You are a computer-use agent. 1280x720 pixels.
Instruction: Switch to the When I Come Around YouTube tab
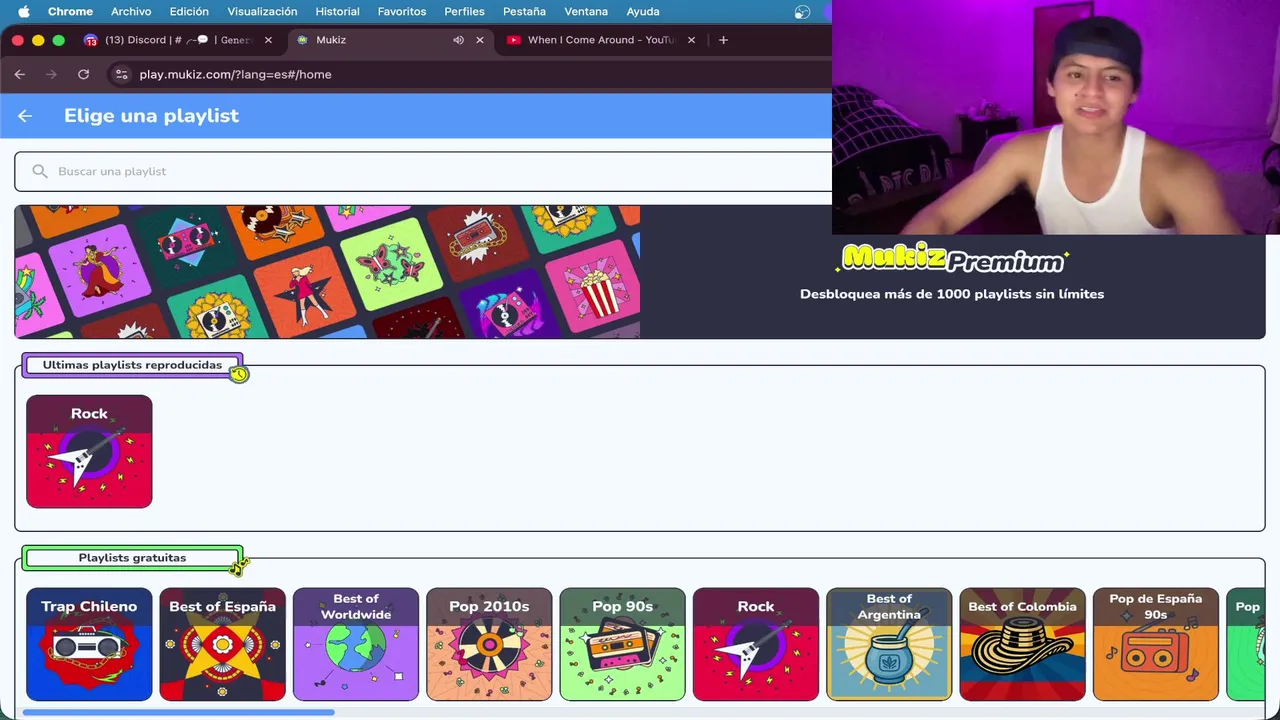pos(600,40)
